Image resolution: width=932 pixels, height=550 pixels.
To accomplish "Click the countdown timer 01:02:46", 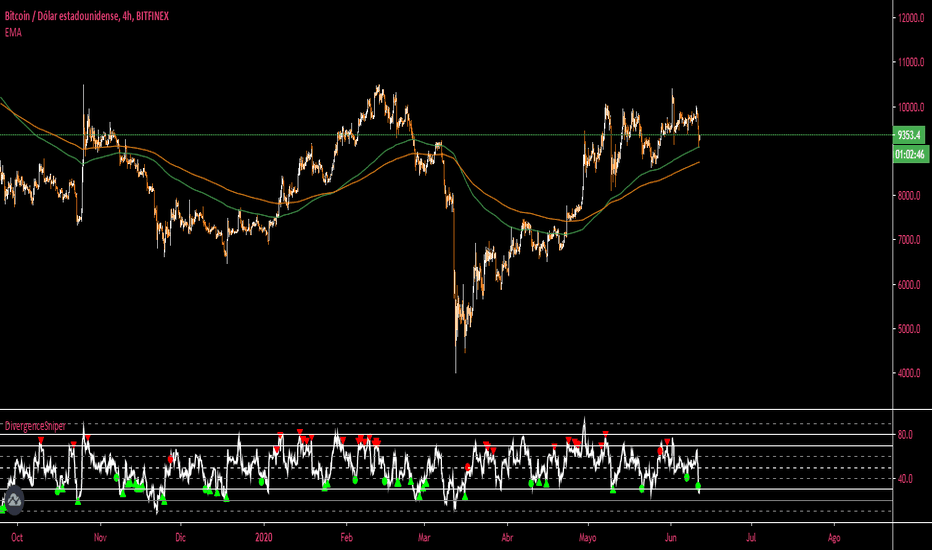I will pos(911,155).
